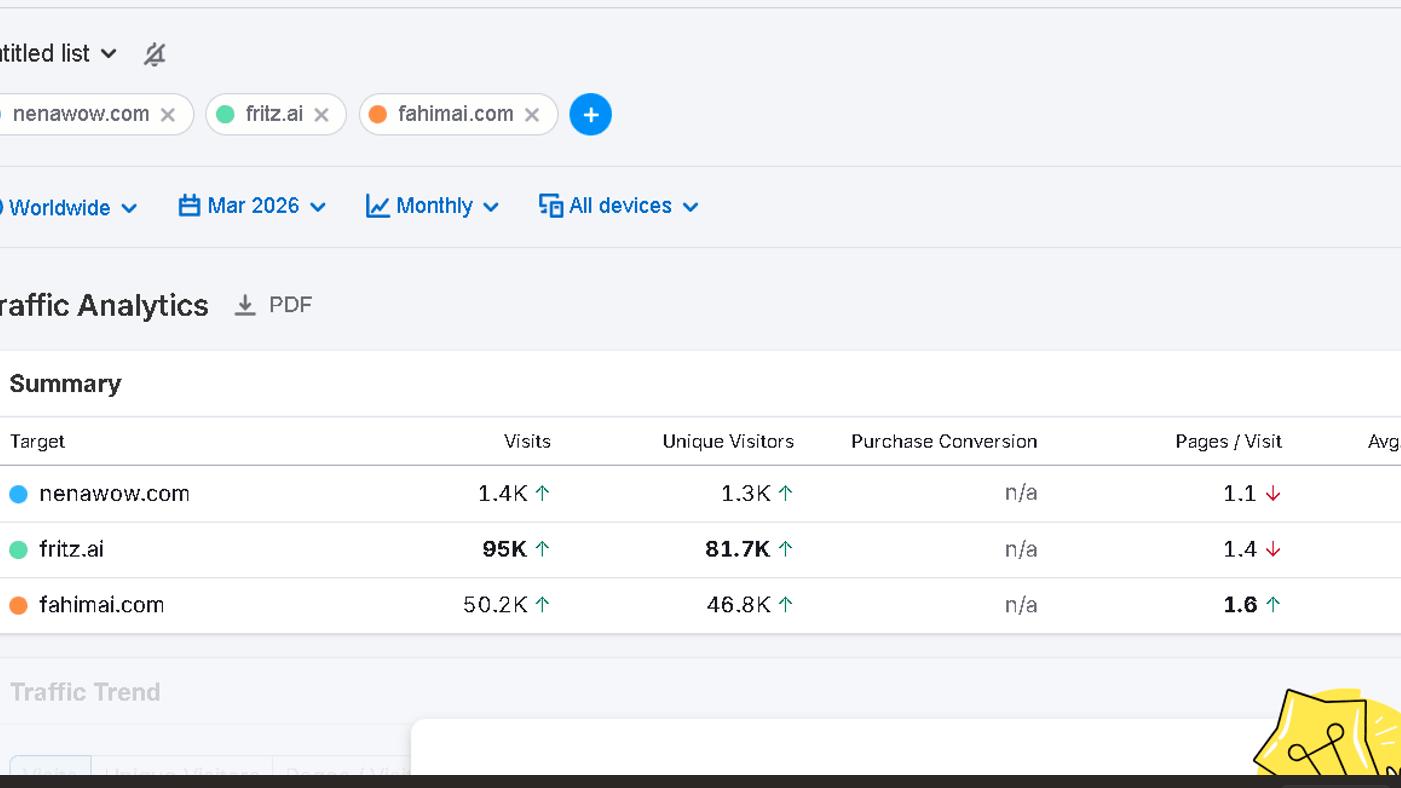The height and width of the screenshot is (788, 1401).
Task: Click the PDF download icon
Action: 246,304
